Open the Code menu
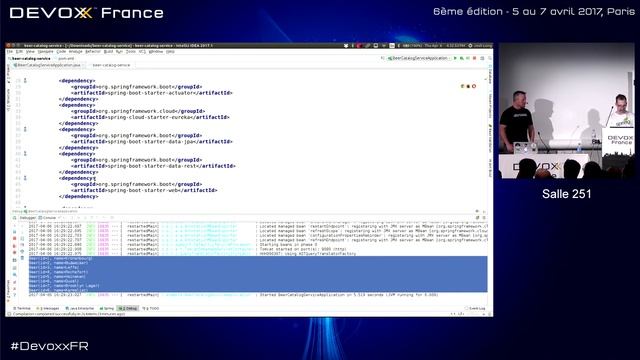 tap(61, 52)
